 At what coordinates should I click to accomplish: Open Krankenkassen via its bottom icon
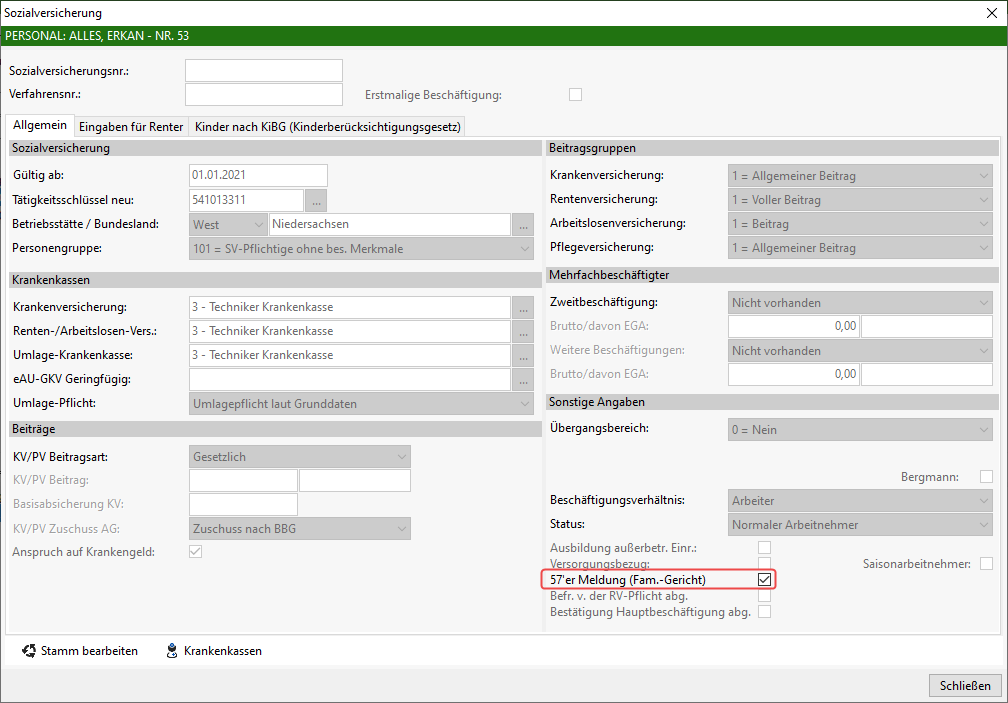tap(172, 651)
